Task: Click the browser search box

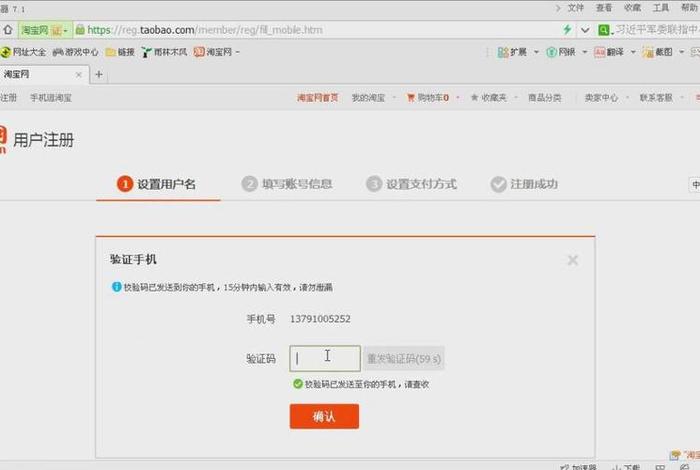Action: tap(656, 30)
